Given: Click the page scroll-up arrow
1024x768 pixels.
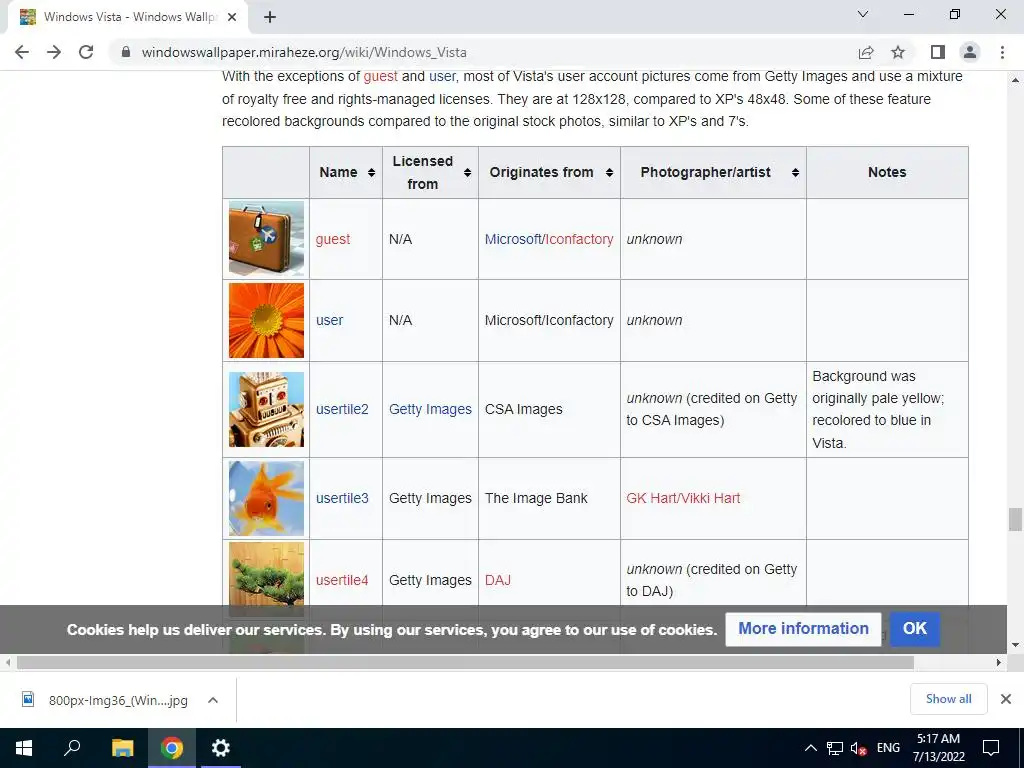Looking at the screenshot, I should 1015,80.
